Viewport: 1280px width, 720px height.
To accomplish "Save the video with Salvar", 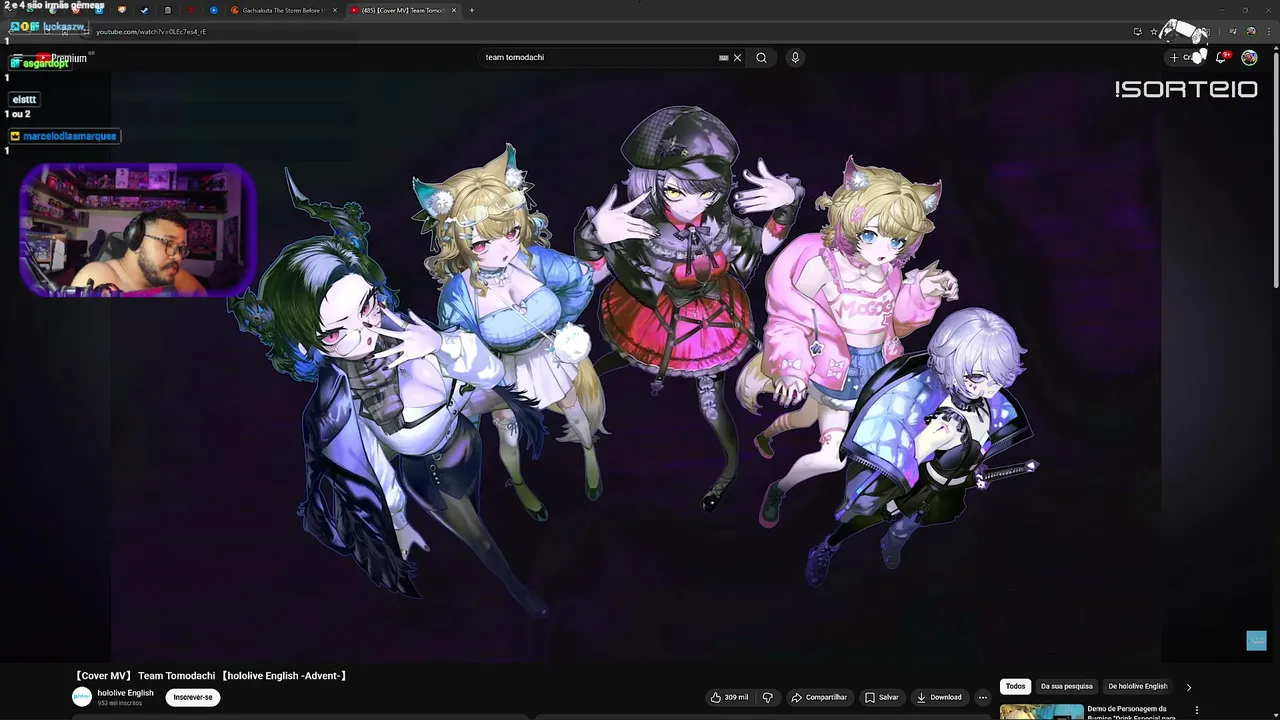I will (x=882, y=697).
